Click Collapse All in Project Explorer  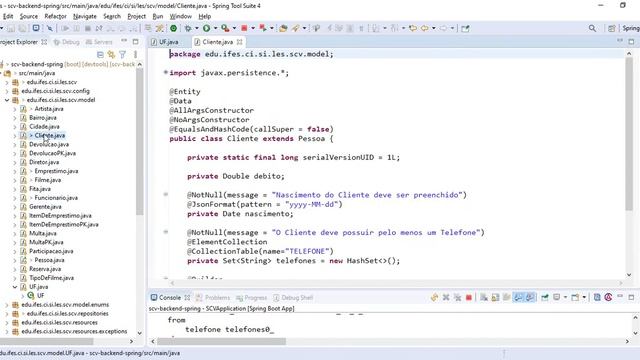100,54
